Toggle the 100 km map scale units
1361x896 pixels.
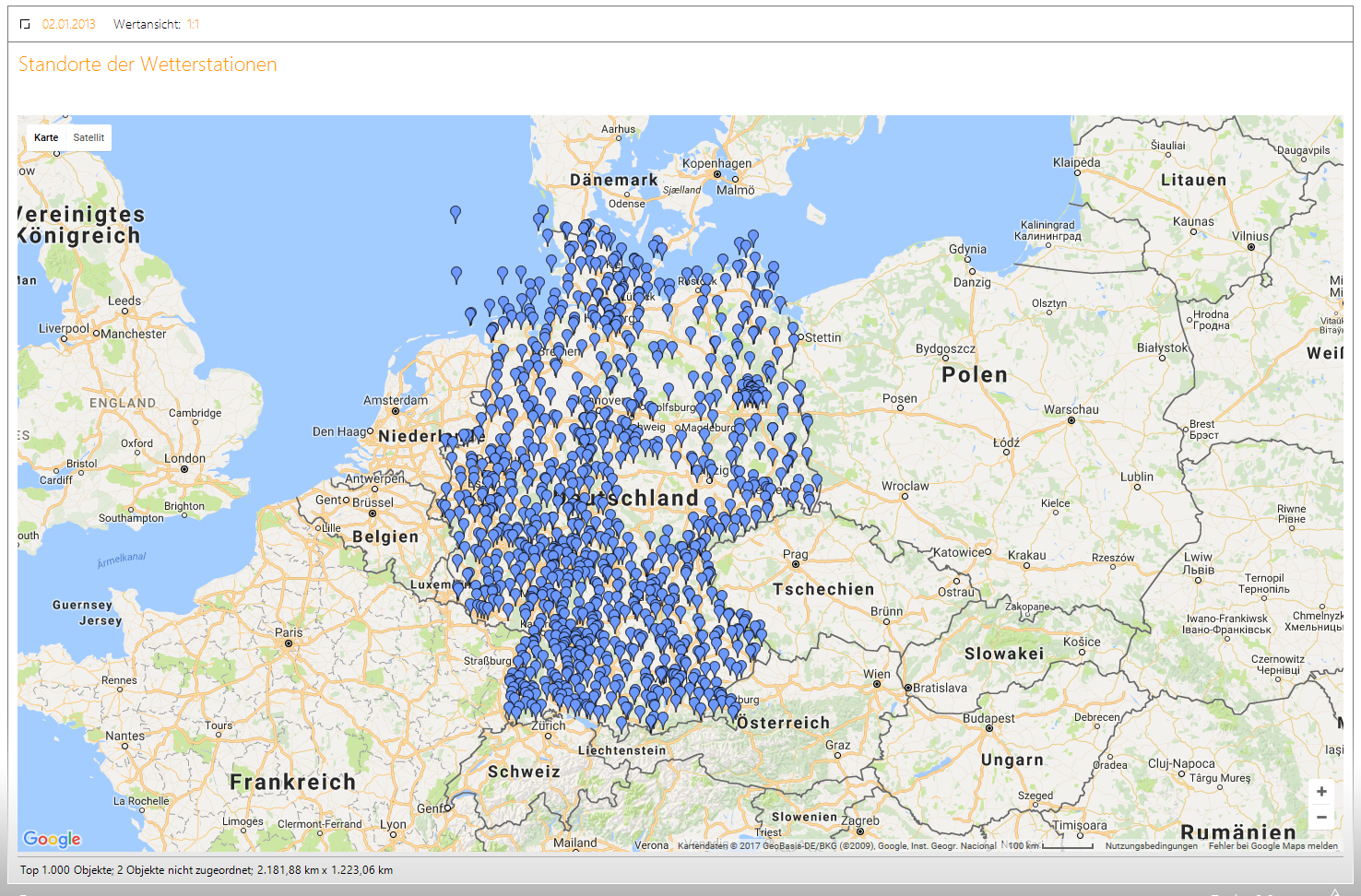[1049, 845]
